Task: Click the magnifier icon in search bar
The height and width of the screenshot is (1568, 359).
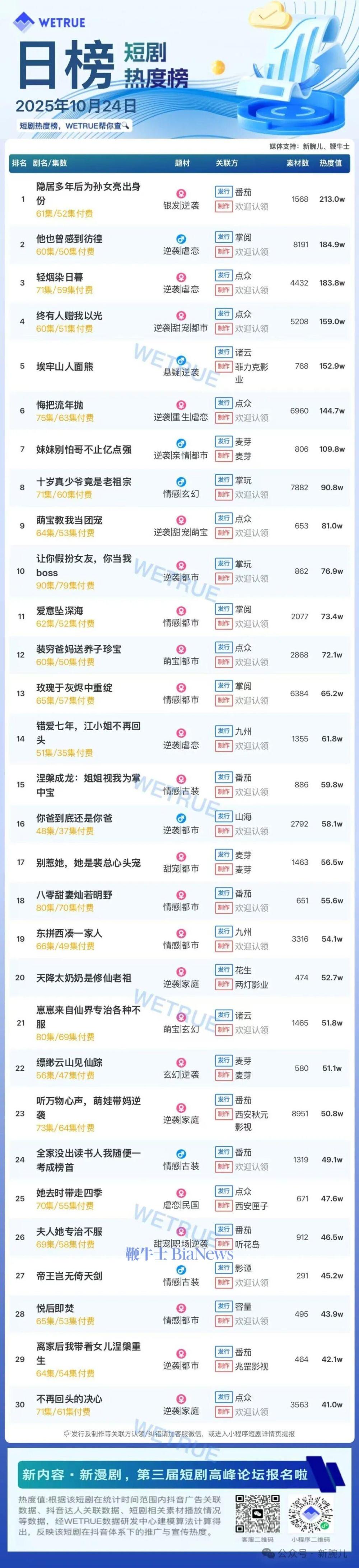Action: pos(126,126)
